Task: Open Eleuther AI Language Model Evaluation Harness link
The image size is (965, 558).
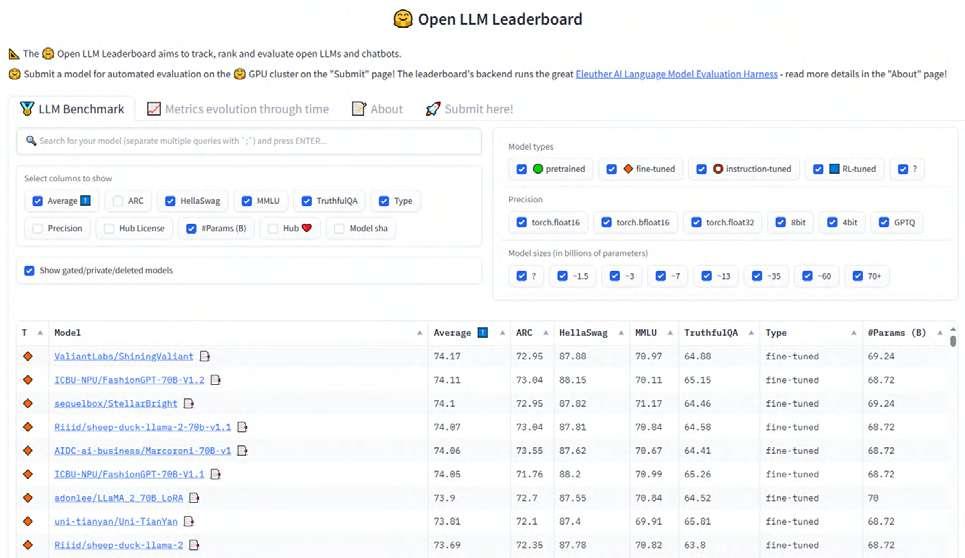Action: click(676, 74)
